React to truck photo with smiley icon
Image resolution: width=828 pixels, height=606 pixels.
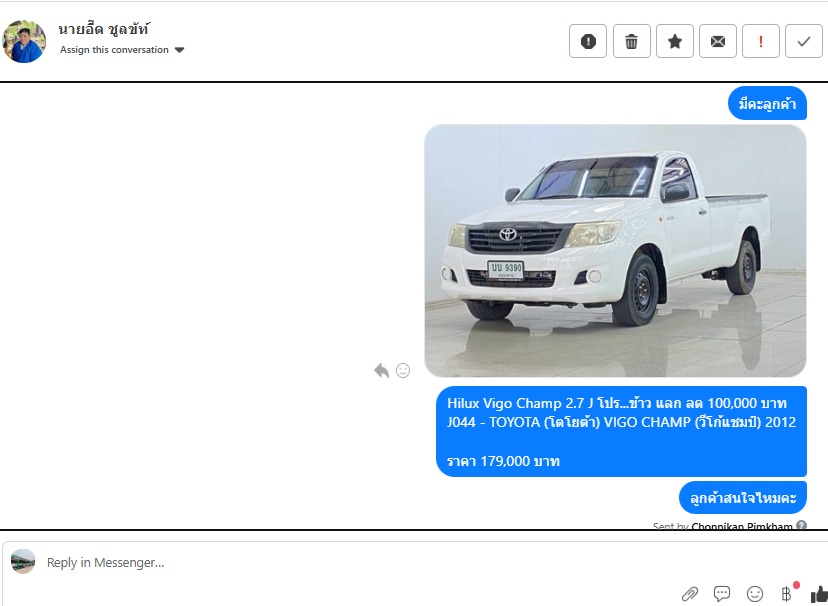(403, 371)
